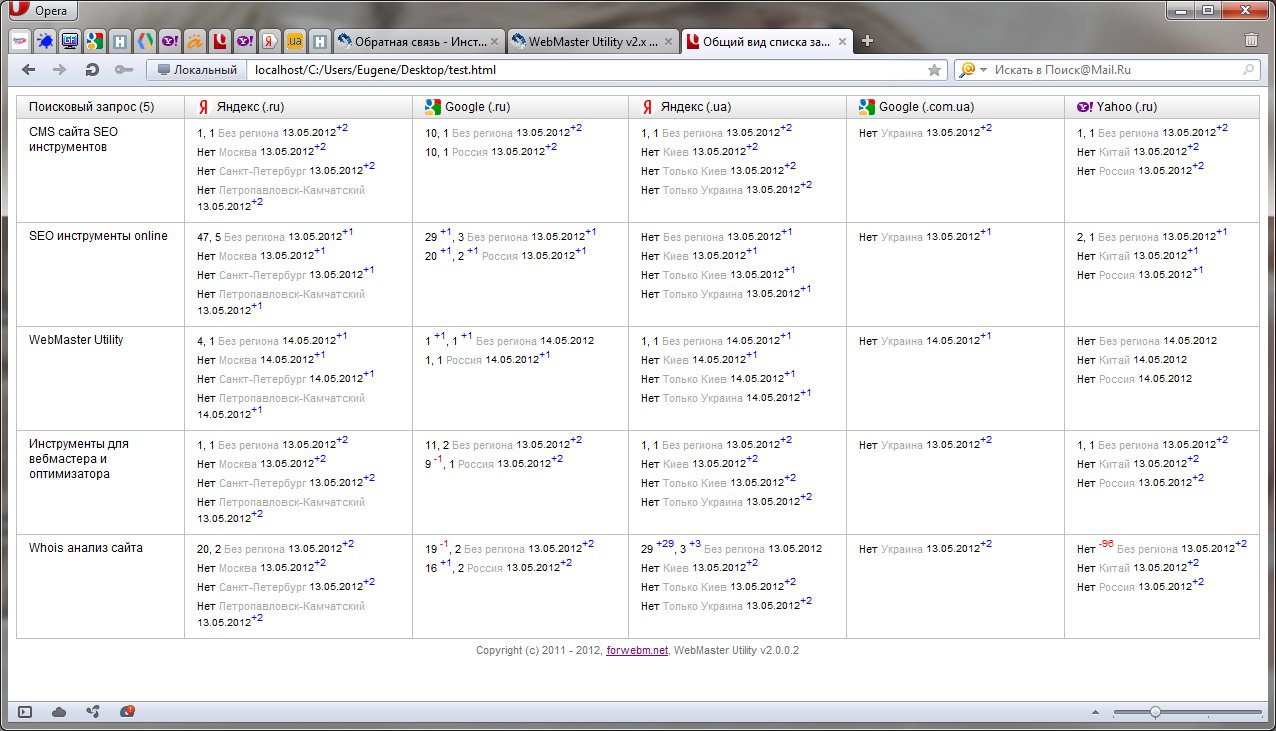Click the Opera Turbo icon with alert badge
The height and width of the screenshot is (731, 1276).
point(127,712)
